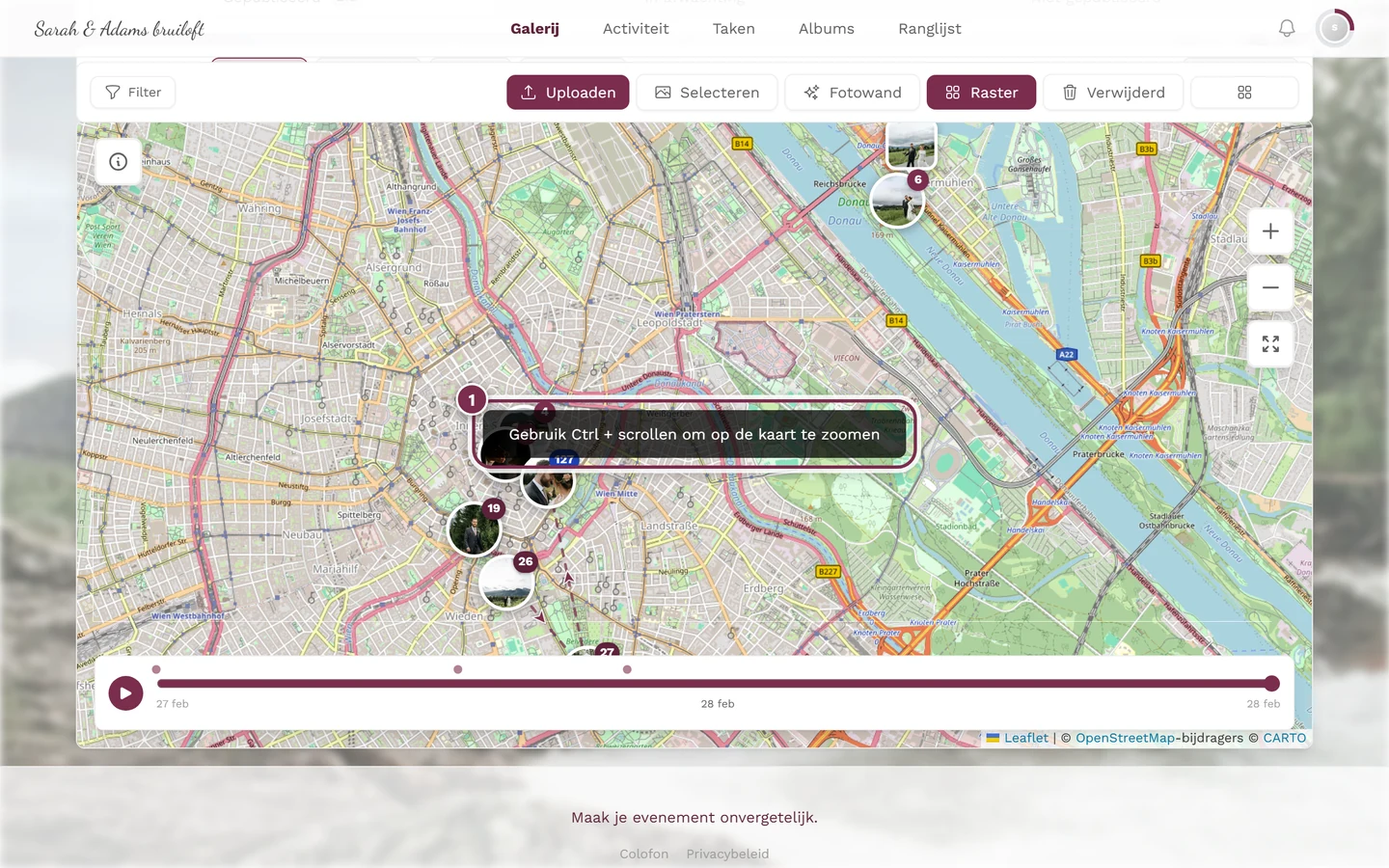Click the third timeline dot marker

(x=627, y=669)
